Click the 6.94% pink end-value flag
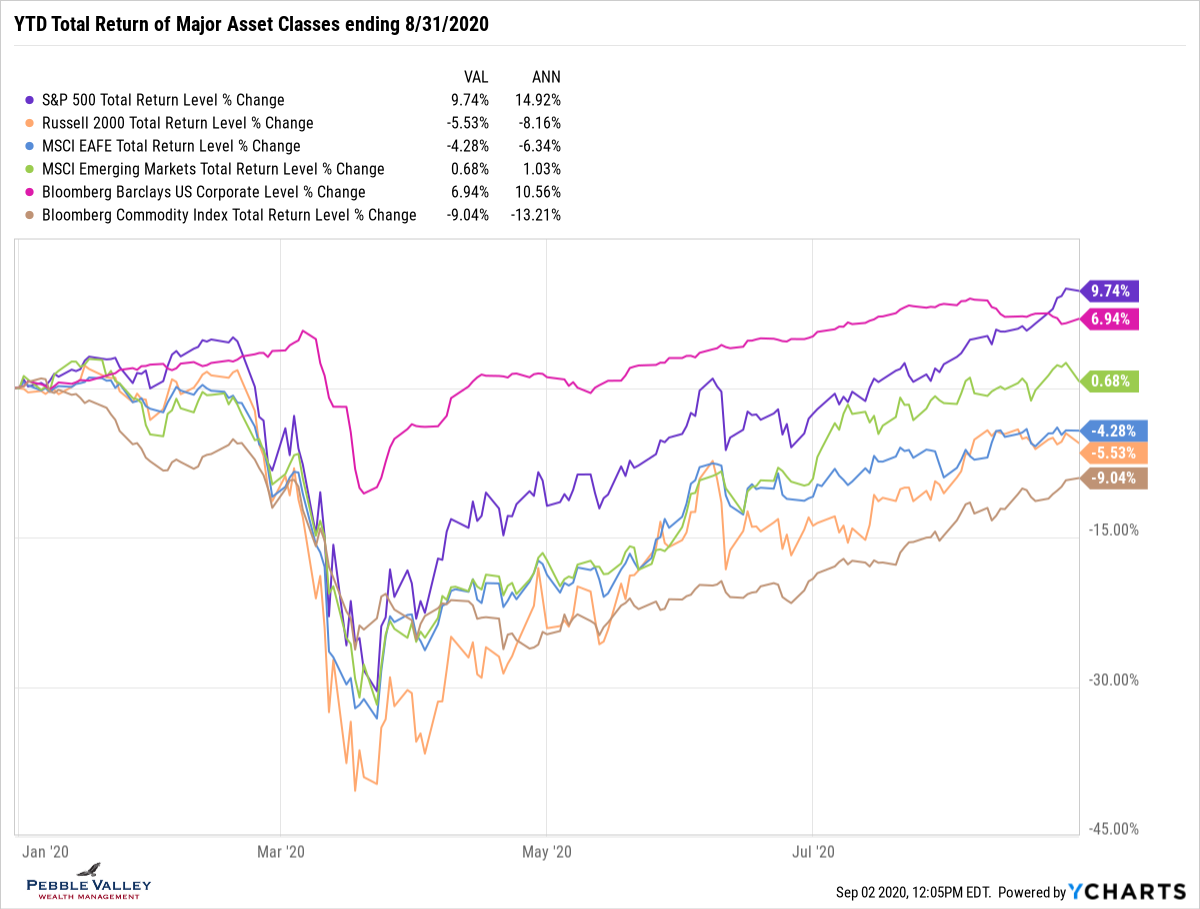Image resolution: width=1200 pixels, height=909 pixels. 1111,319
